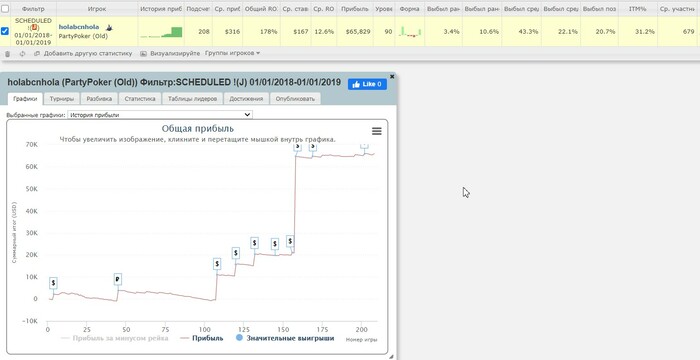700x360 pixels.
Task: Click the trash delete icon below the table
Action: point(7,54)
